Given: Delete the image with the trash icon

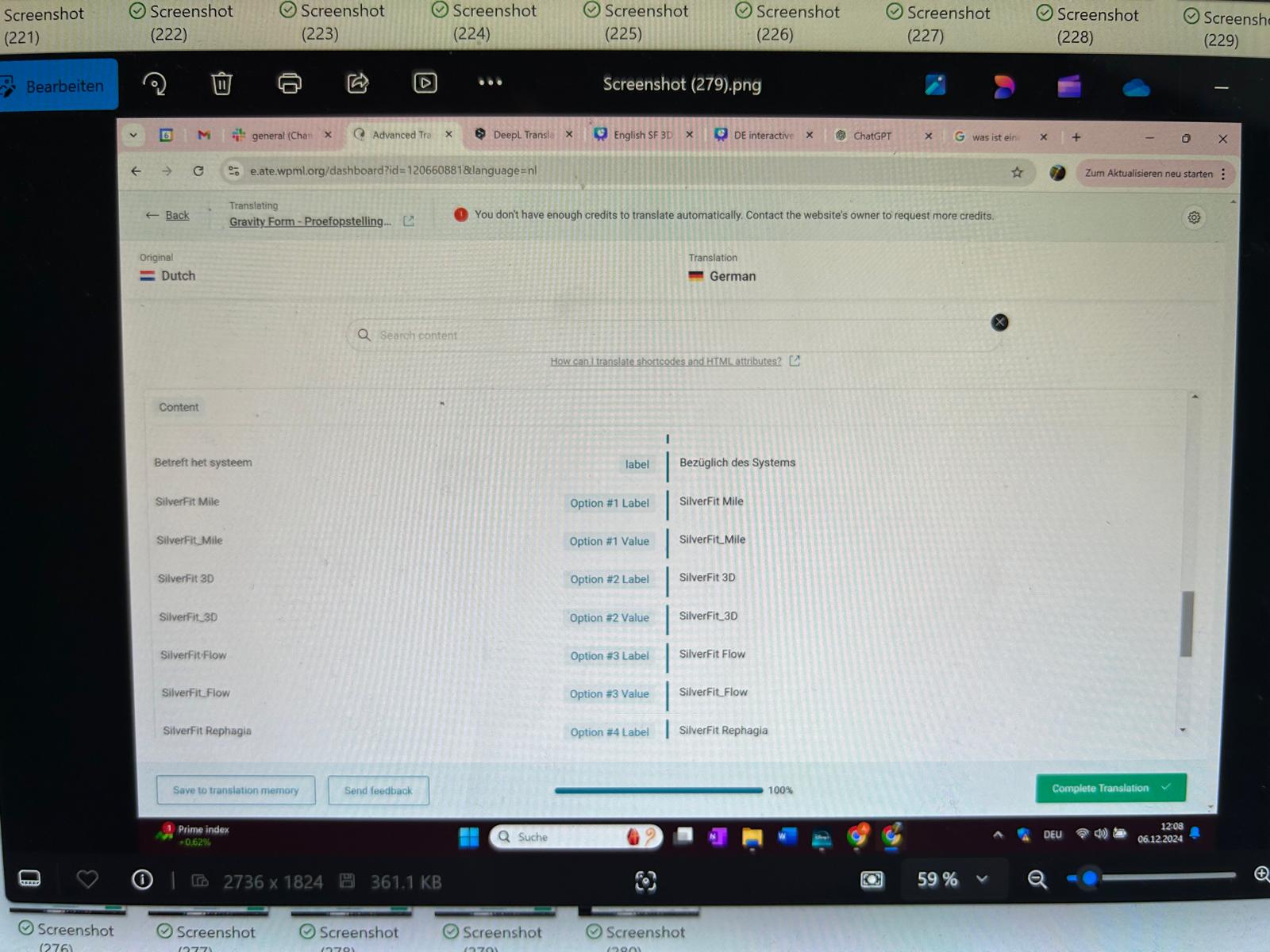Looking at the screenshot, I should tap(221, 83).
